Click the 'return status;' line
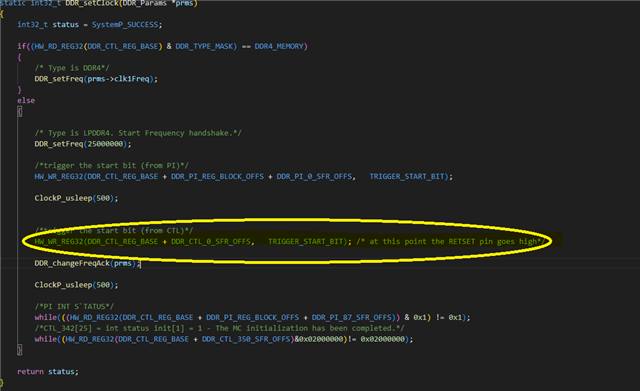The image size is (640, 391). point(48,371)
